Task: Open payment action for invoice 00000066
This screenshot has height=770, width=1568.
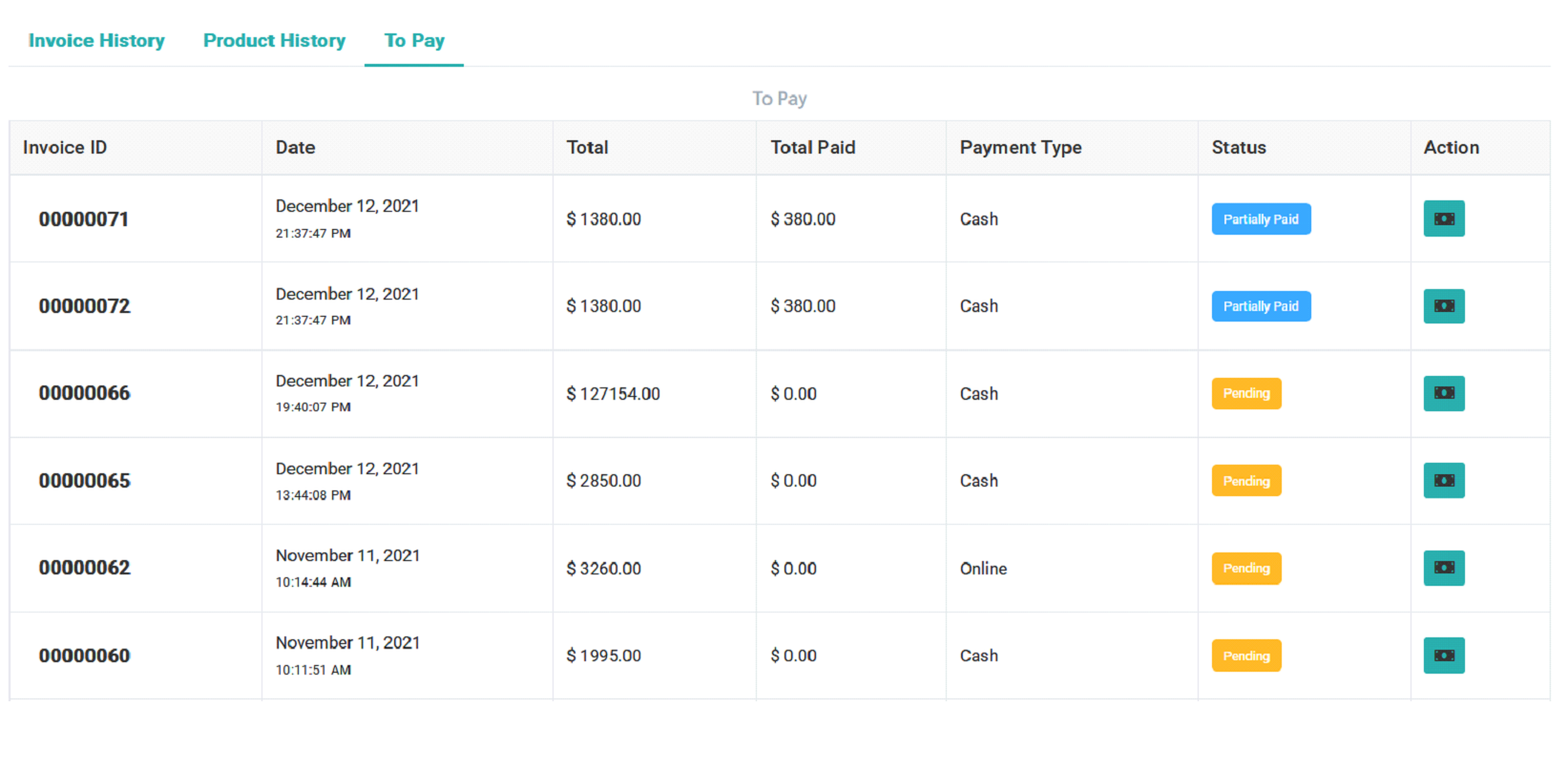Action: pyautogui.click(x=1443, y=393)
